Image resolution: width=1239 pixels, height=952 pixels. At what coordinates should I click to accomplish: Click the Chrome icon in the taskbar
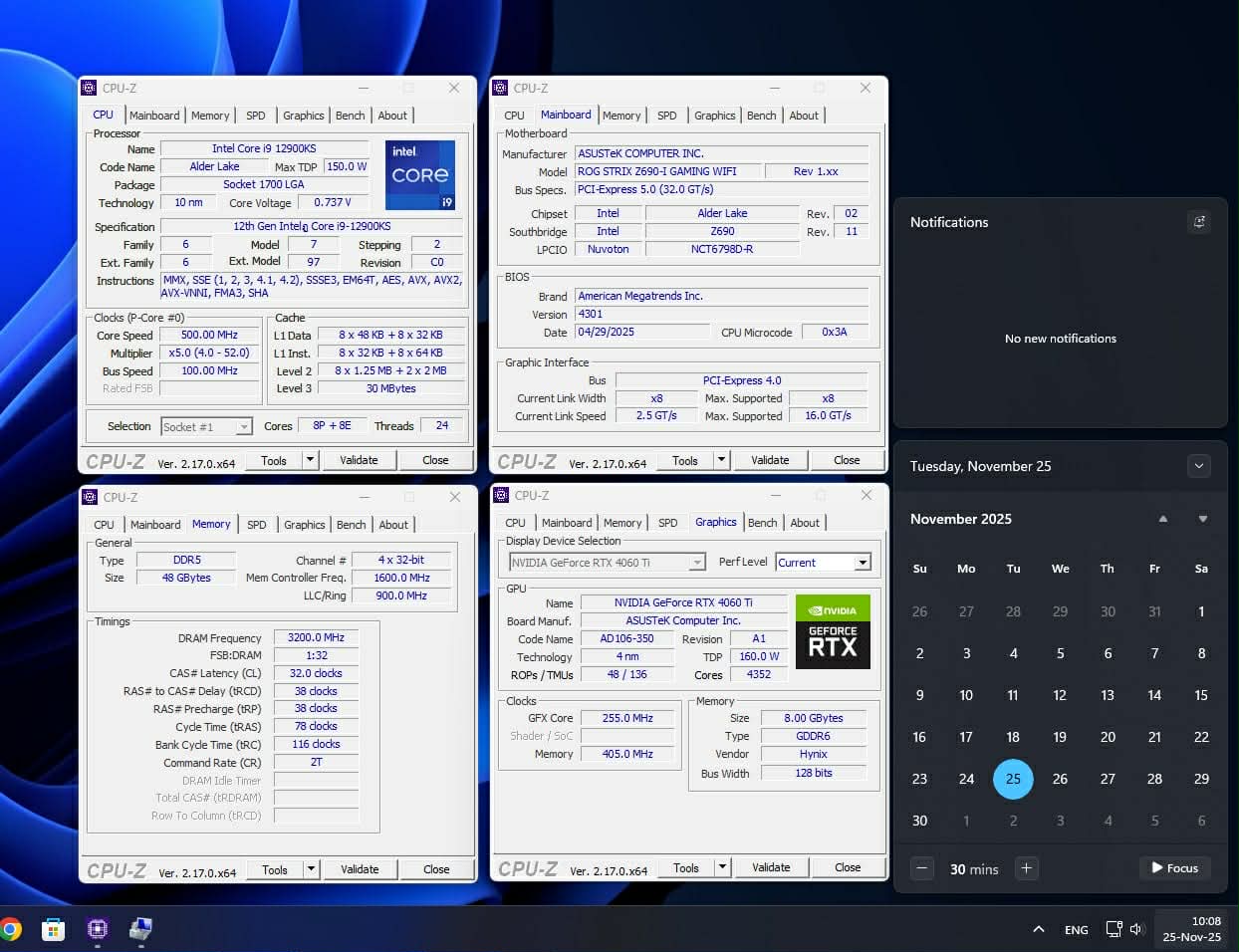[10, 929]
